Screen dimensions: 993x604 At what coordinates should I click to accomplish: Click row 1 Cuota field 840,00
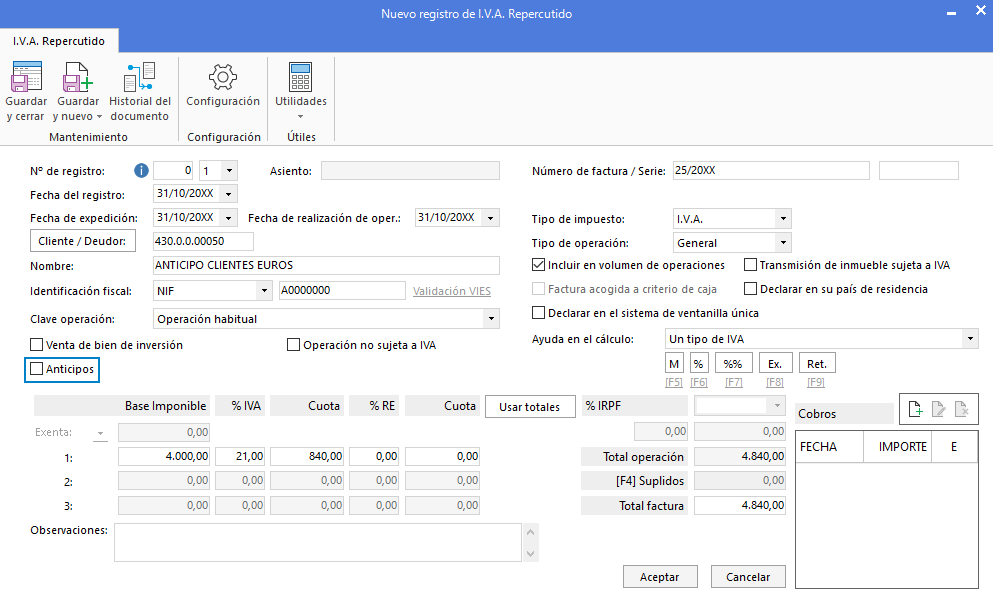[307, 456]
